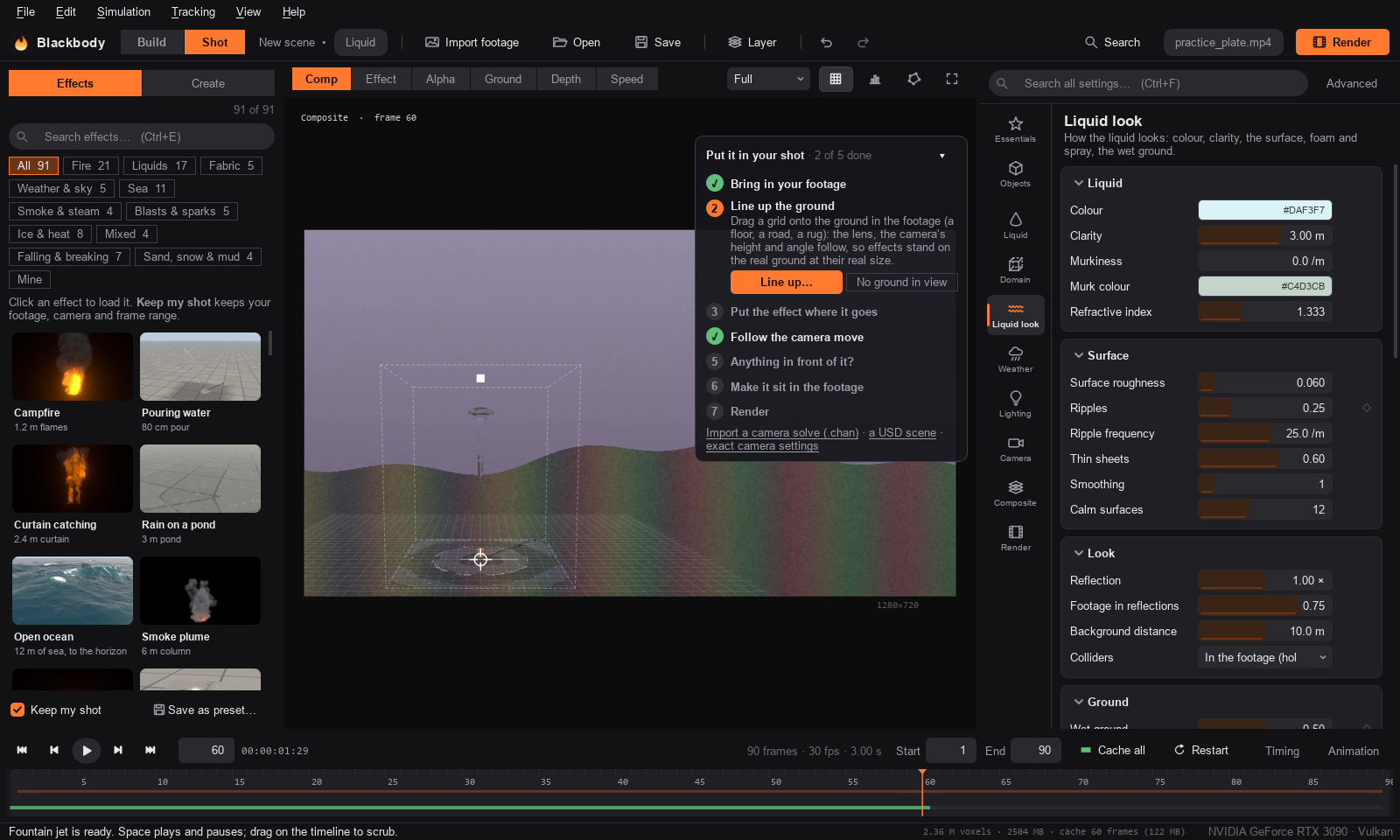Jump to the first frame

click(22, 750)
